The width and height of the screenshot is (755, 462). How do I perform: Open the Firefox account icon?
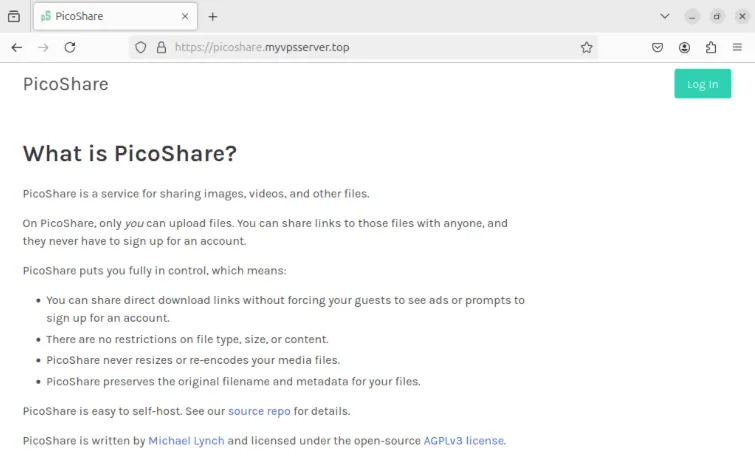click(684, 47)
